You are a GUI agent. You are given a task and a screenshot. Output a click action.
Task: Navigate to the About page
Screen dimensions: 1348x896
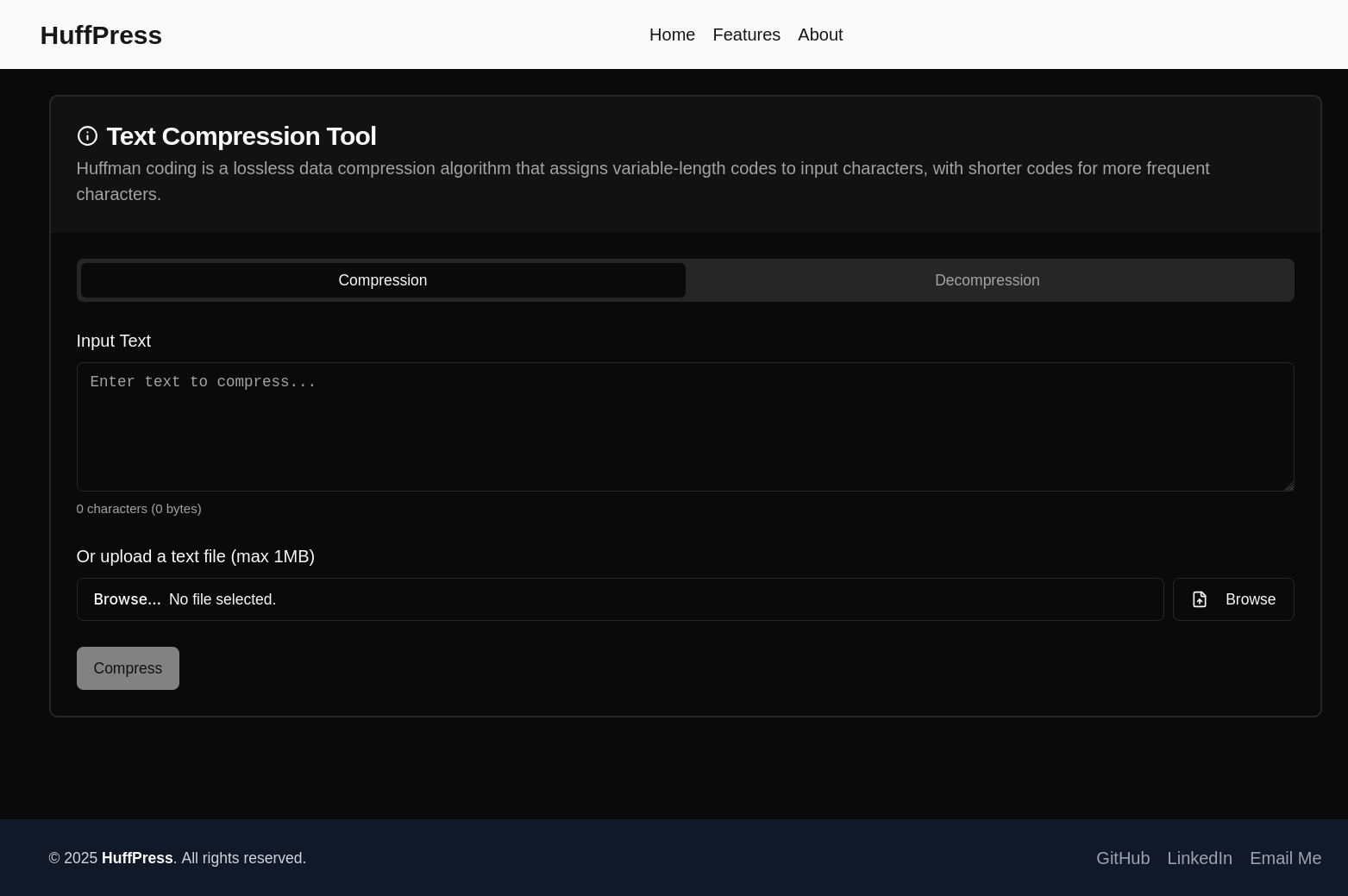pyautogui.click(x=820, y=34)
